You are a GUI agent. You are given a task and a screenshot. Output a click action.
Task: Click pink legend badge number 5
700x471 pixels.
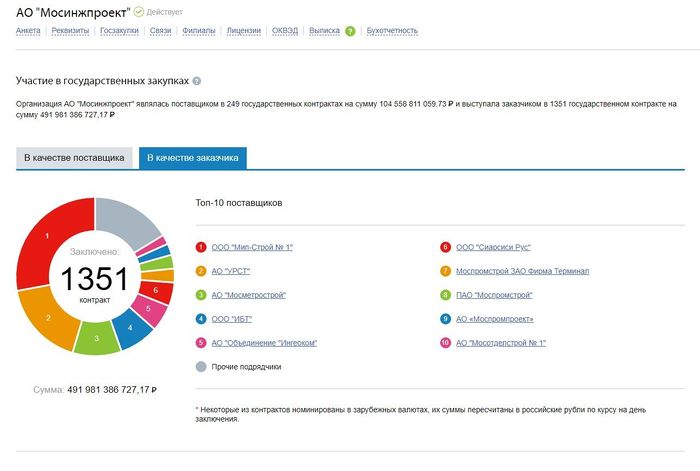[x=201, y=343]
